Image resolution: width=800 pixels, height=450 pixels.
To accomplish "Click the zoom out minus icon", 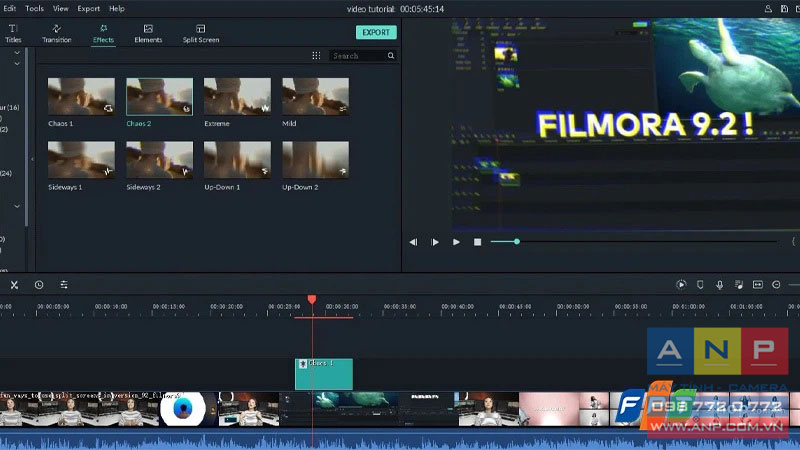I will 776,285.
